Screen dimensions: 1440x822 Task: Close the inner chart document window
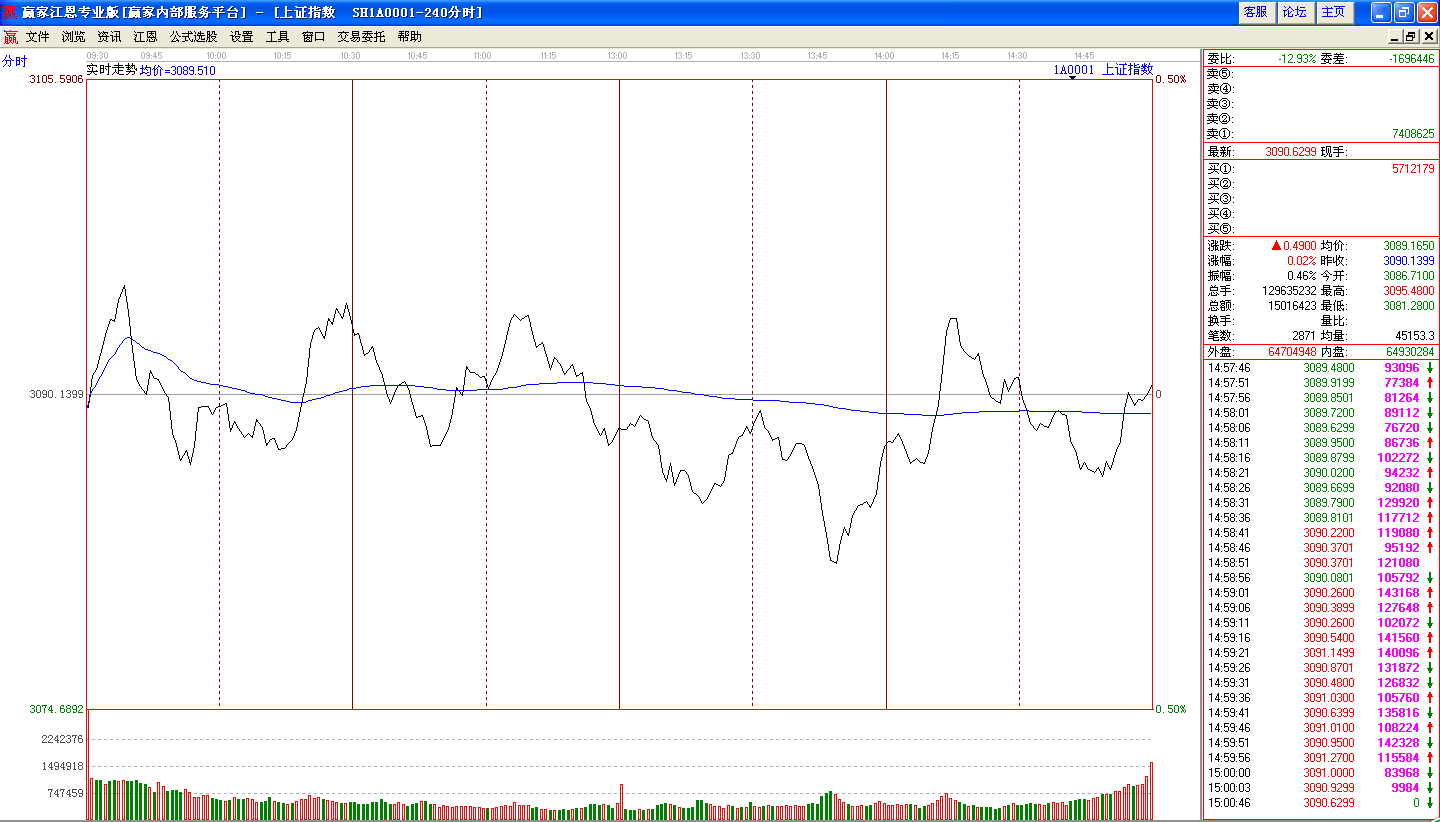[x=1428, y=37]
